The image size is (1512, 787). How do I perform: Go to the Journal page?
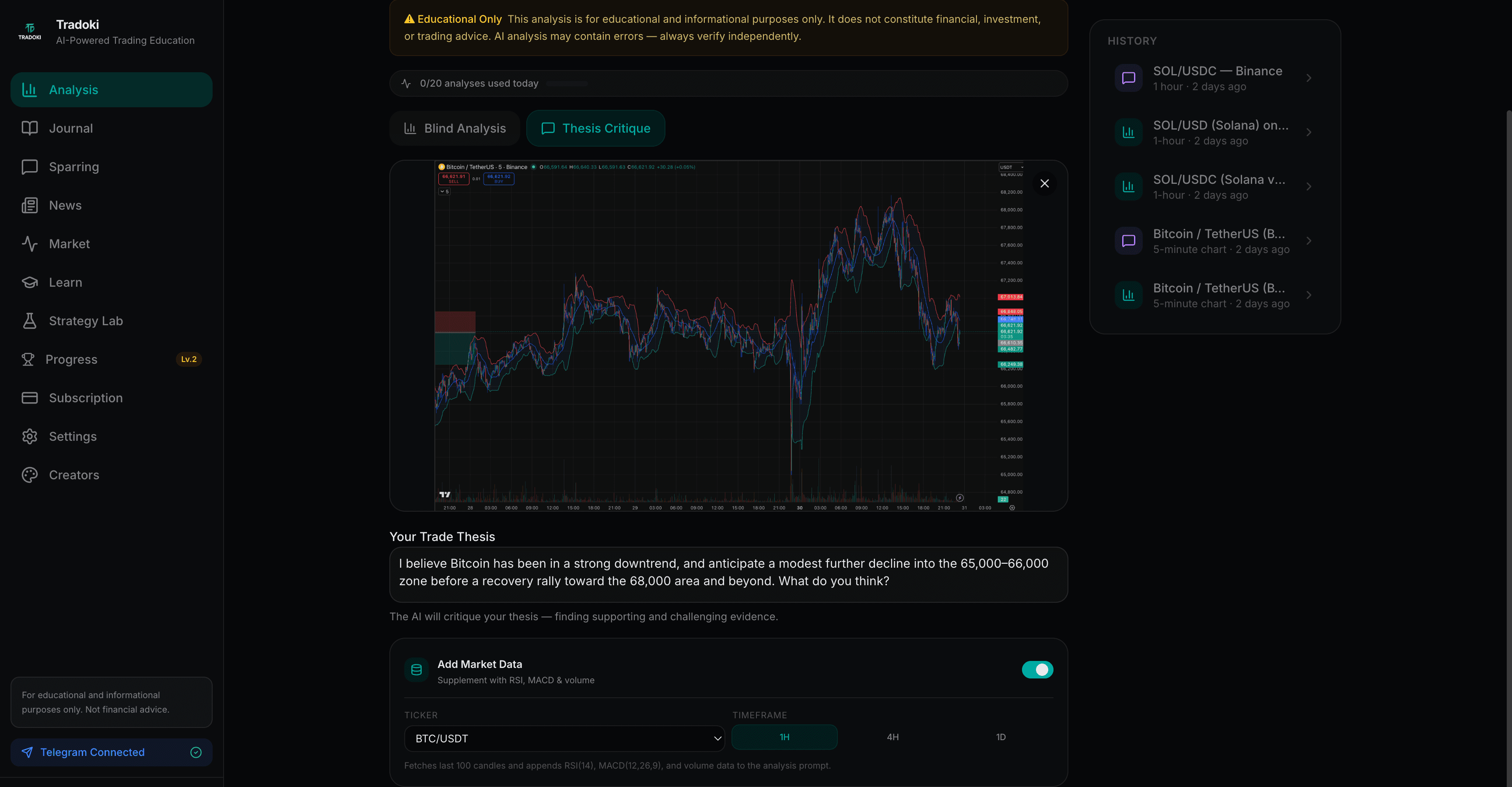click(111, 128)
